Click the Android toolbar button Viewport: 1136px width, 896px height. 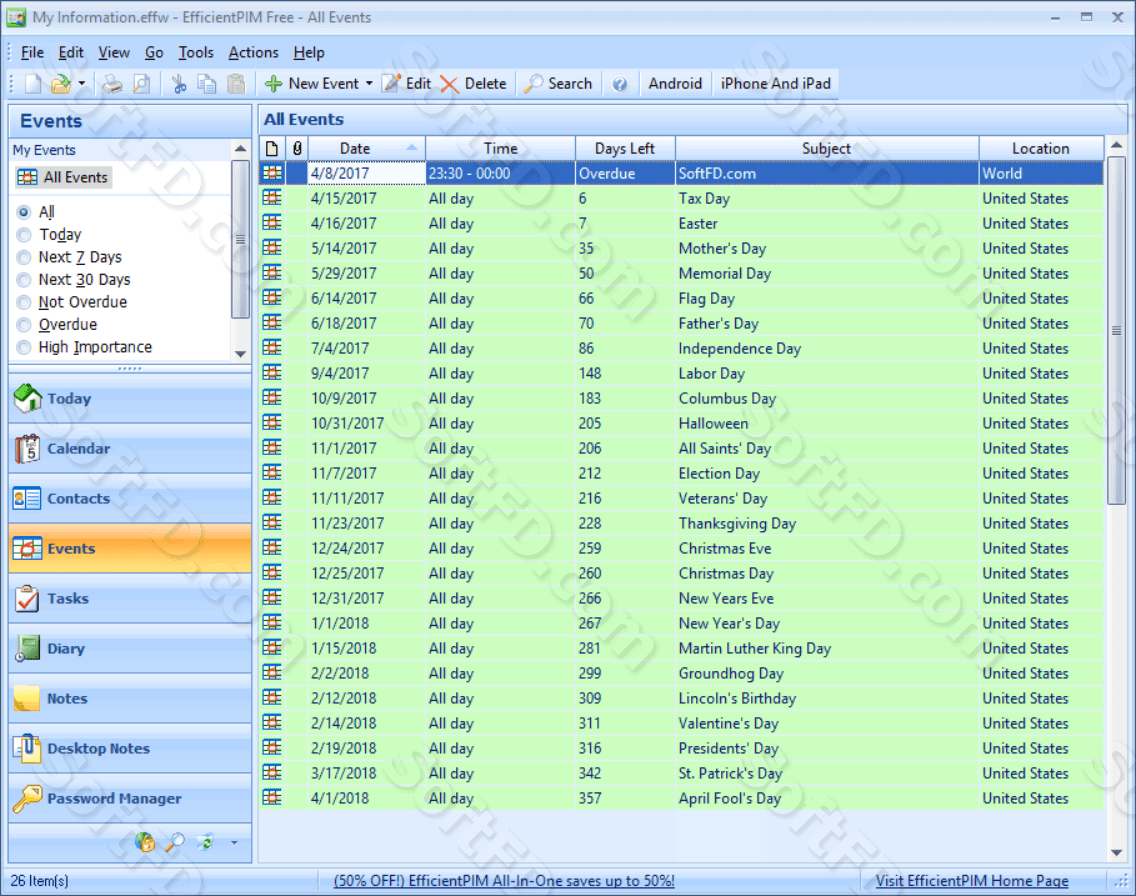tap(675, 84)
